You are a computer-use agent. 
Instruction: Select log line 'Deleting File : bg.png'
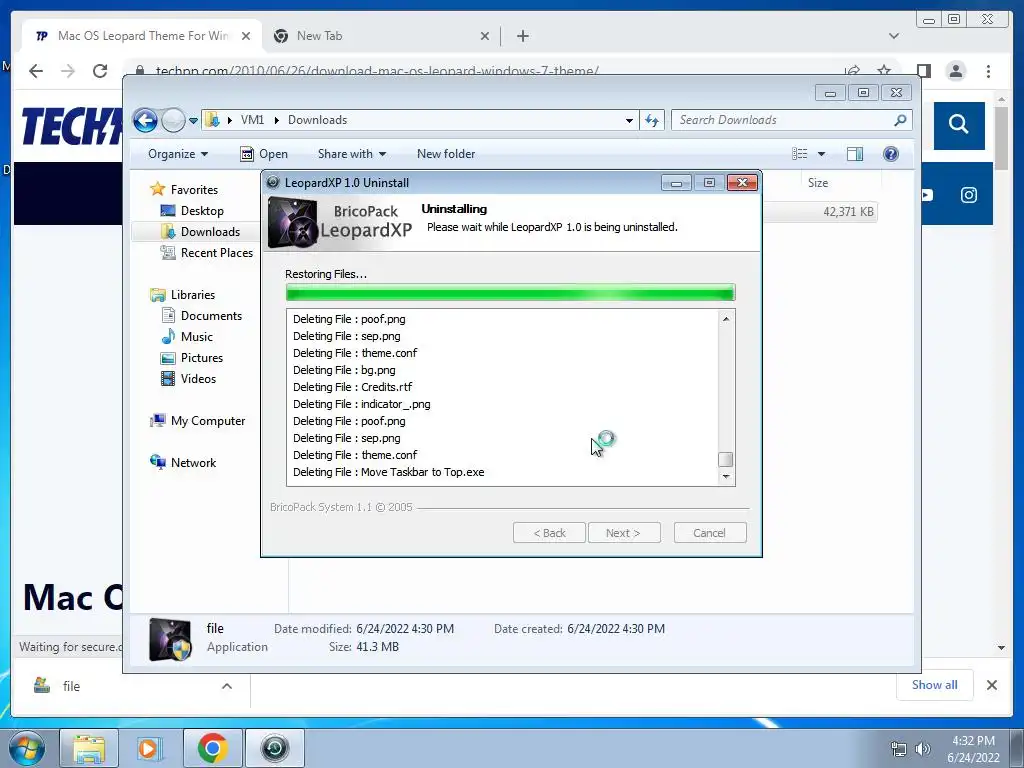pyautogui.click(x=344, y=370)
